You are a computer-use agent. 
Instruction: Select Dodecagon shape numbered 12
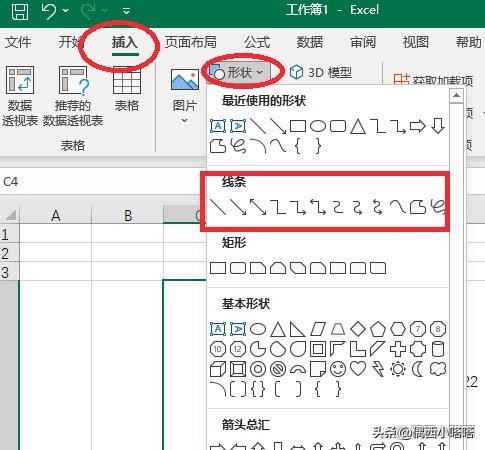click(x=238, y=349)
